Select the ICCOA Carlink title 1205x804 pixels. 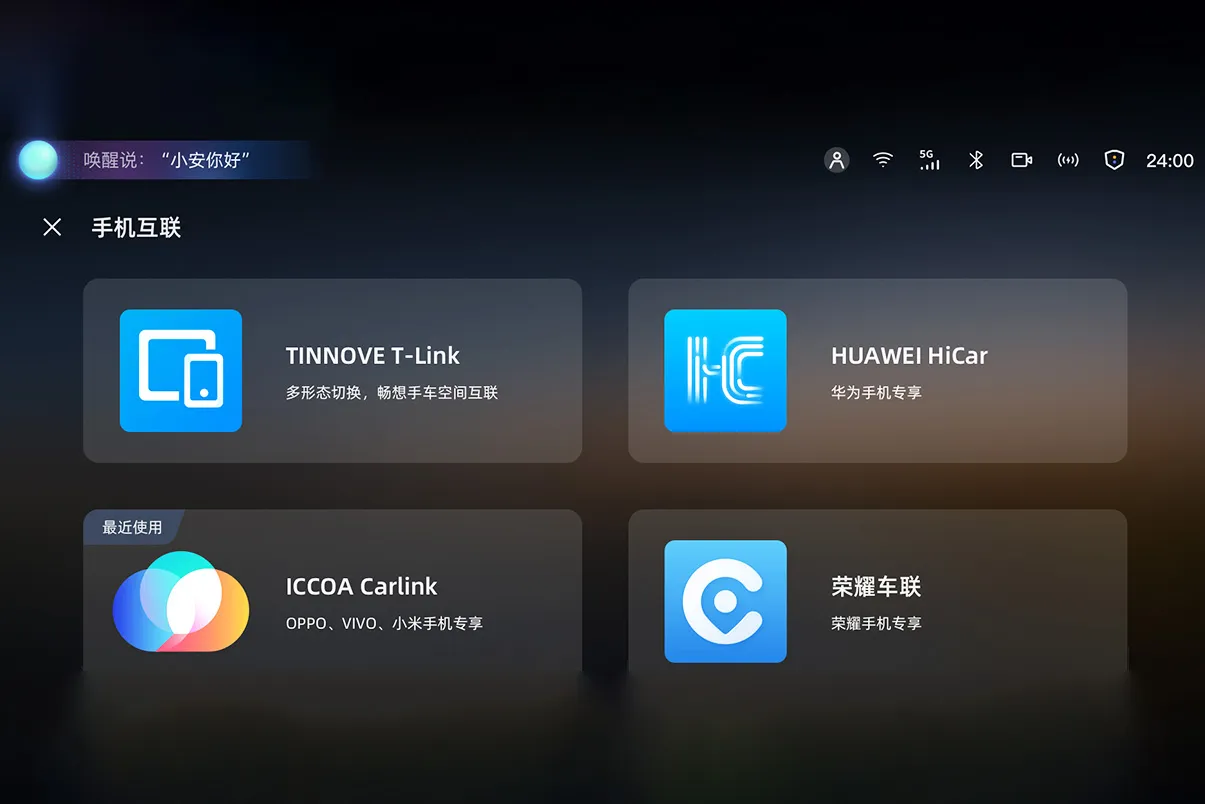point(361,587)
